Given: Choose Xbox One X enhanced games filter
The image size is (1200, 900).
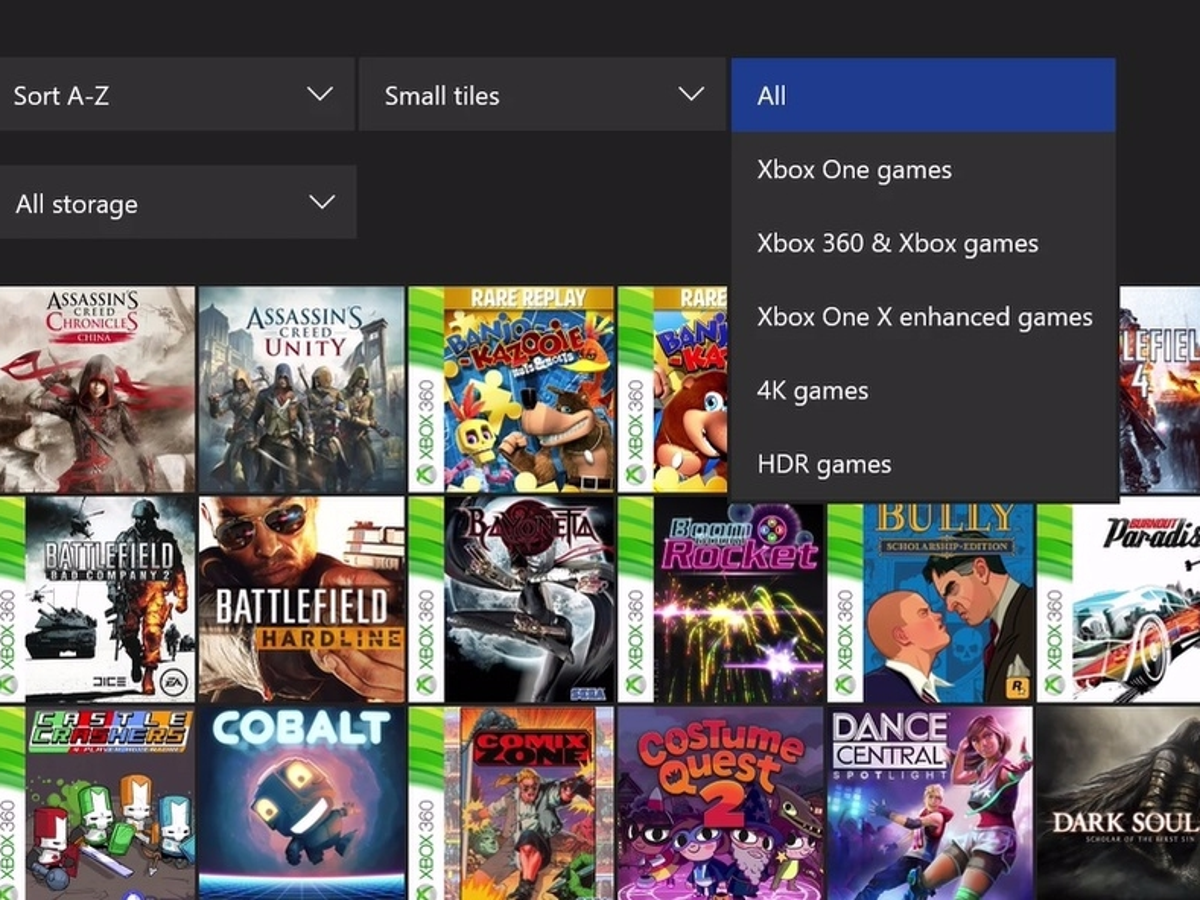Looking at the screenshot, I should click(923, 317).
